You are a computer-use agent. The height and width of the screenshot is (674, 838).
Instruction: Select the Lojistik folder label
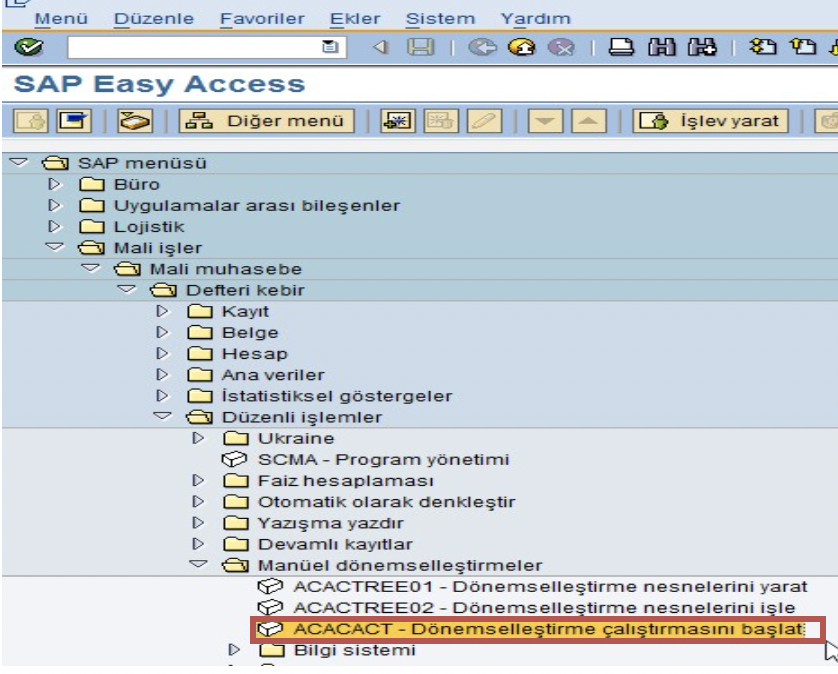tap(149, 227)
